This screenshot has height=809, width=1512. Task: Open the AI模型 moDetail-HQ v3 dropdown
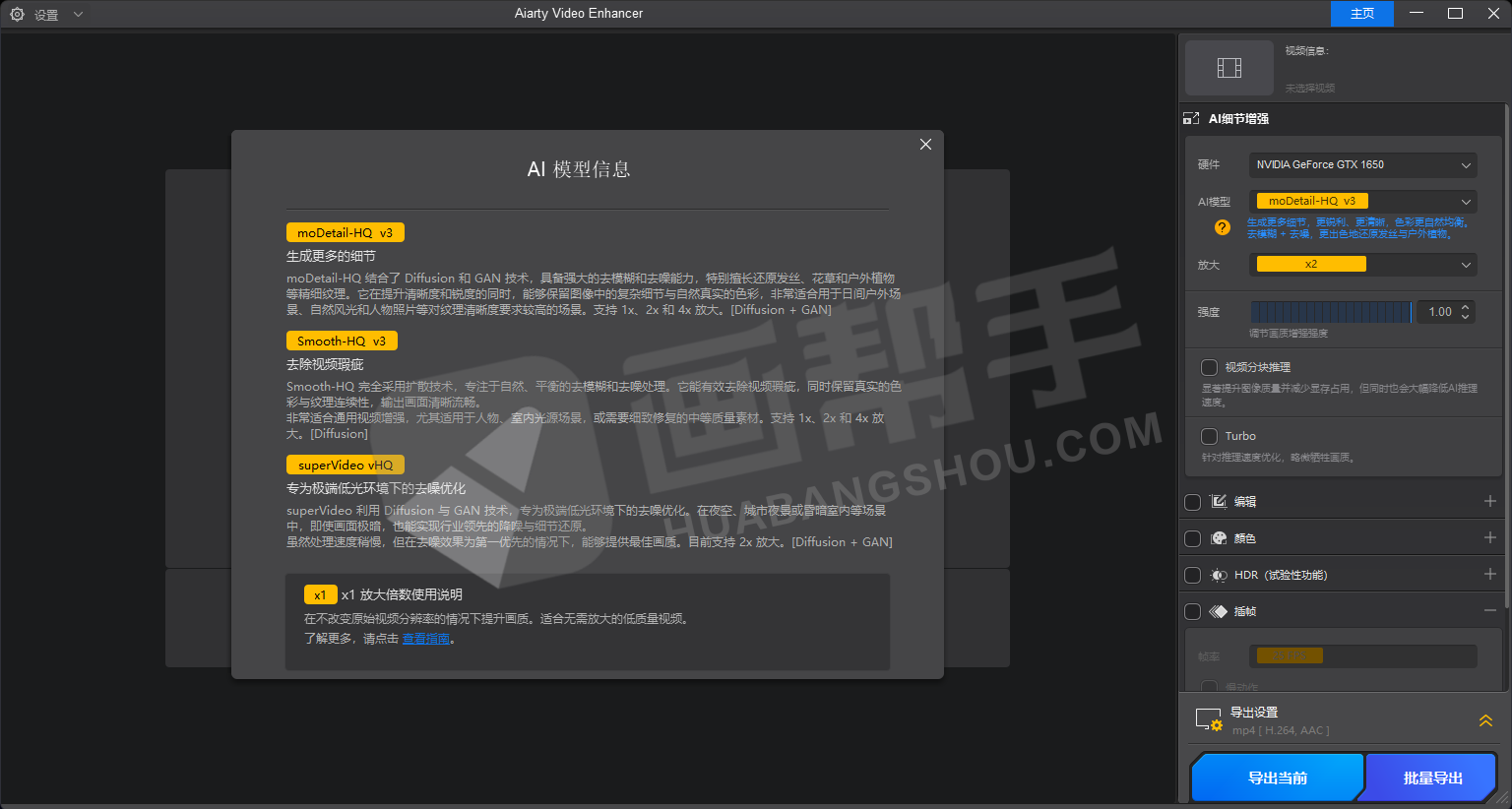point(1362,202)
